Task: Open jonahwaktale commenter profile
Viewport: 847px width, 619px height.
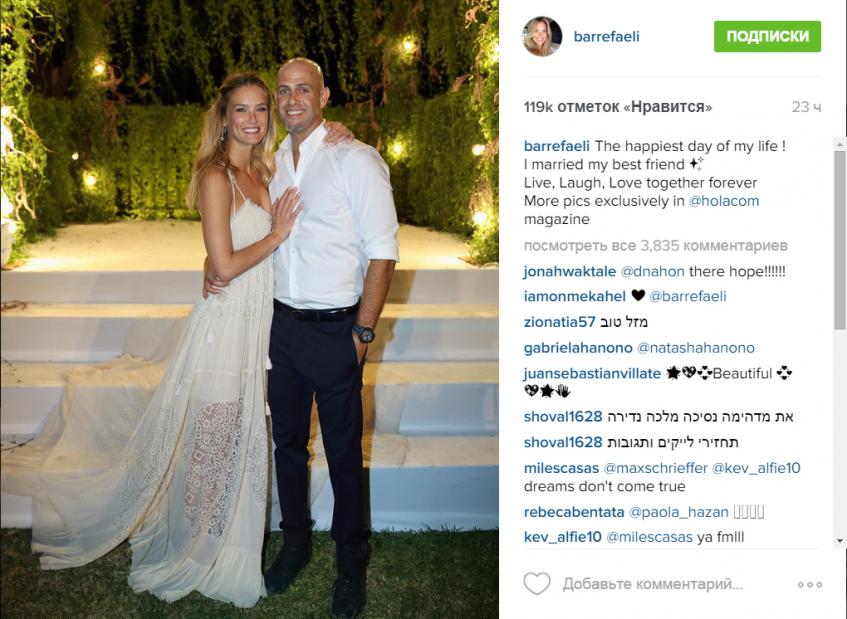Action: 569,271
